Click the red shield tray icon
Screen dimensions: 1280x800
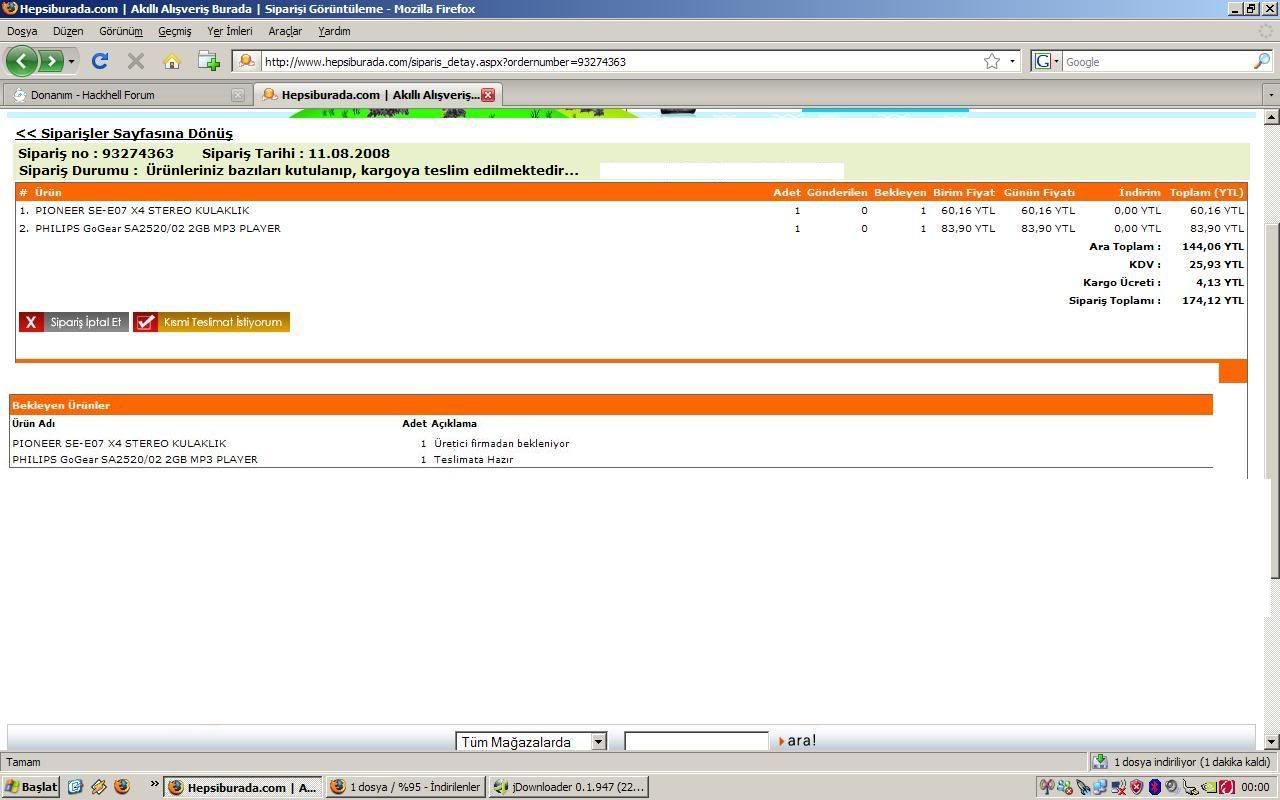click(1136, 787)
